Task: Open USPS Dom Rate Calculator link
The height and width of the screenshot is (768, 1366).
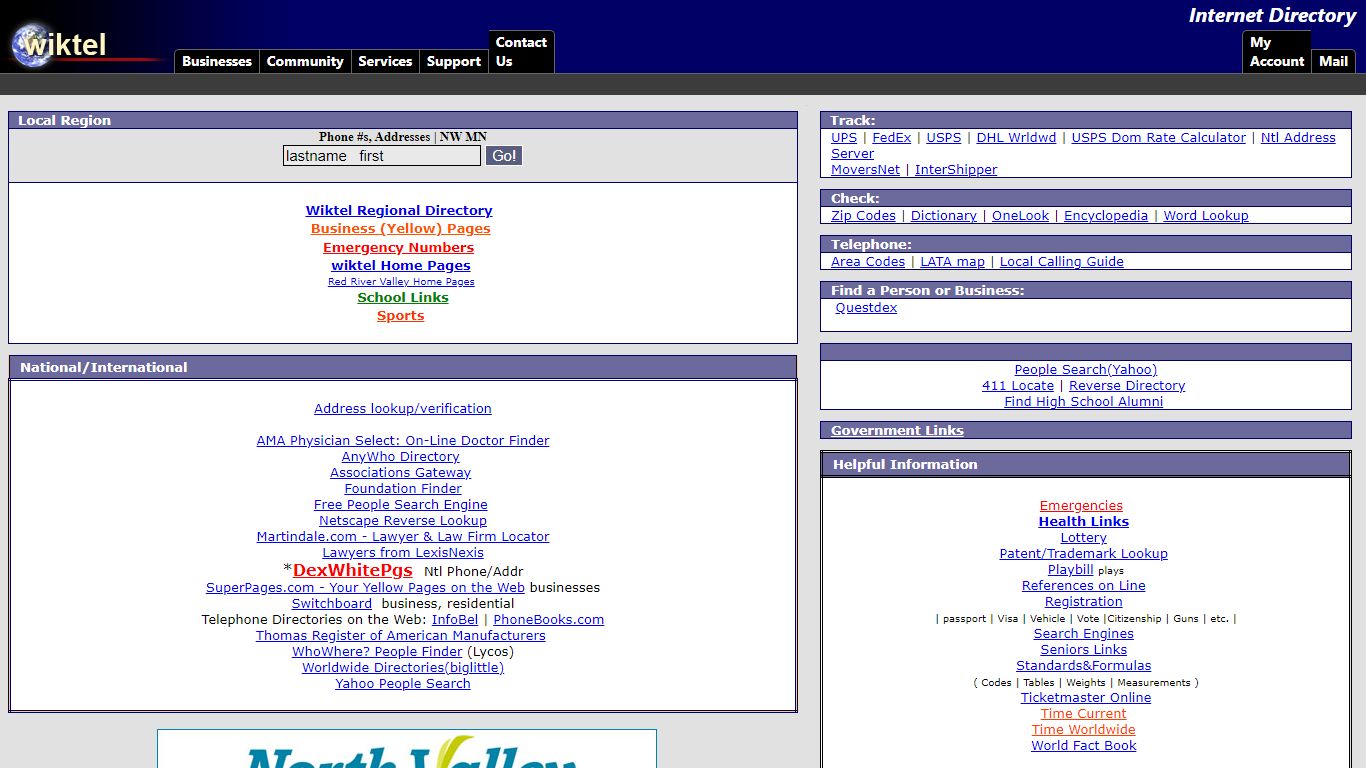Action: tap(1159, 138)
